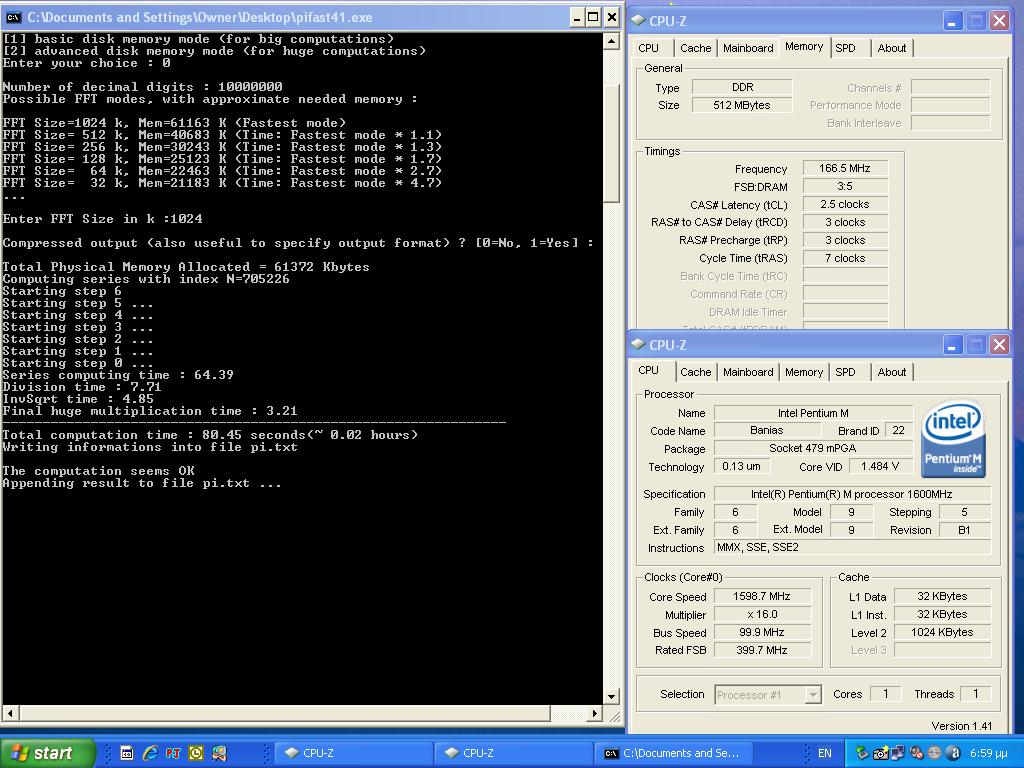The width and height of the screenshot is (1024, 768).
Task: Click the Level 2 cache value 1024 KBytes
Action: [942, 632]
